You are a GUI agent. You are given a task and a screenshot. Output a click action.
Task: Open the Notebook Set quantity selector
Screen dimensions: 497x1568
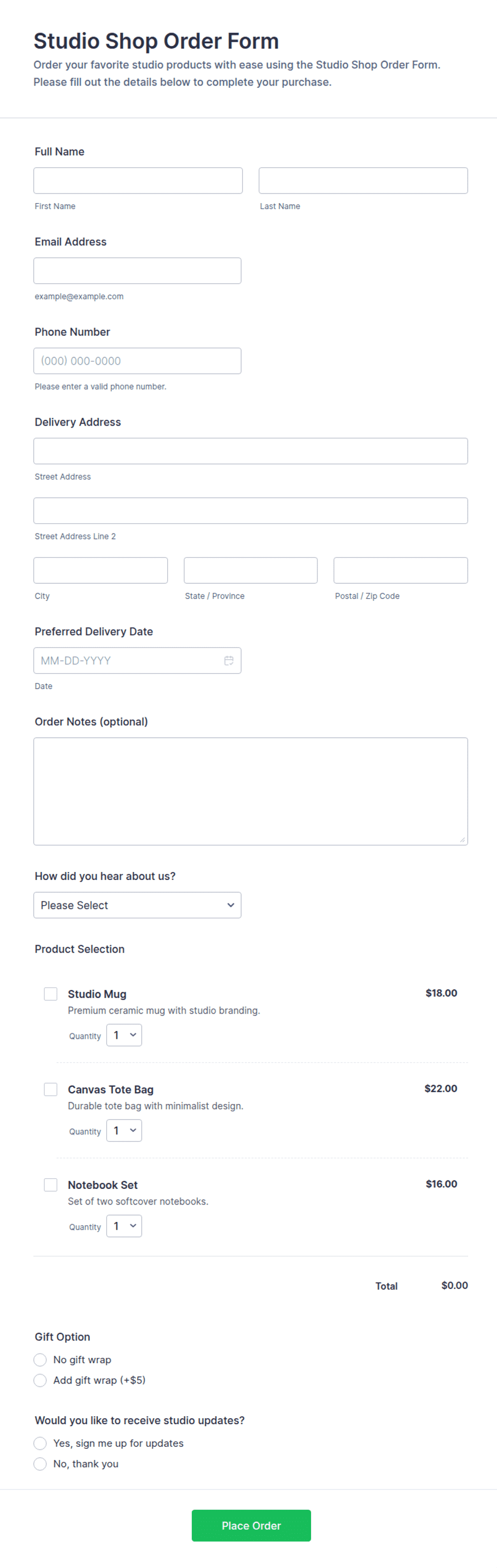click(x=124, y=1226)
